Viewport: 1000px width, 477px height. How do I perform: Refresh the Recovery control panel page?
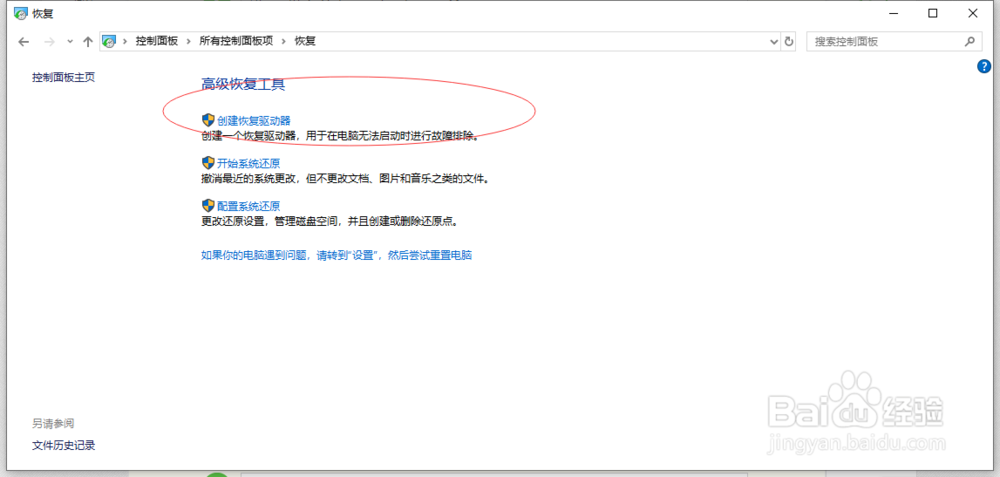click(x=789, y=41)
